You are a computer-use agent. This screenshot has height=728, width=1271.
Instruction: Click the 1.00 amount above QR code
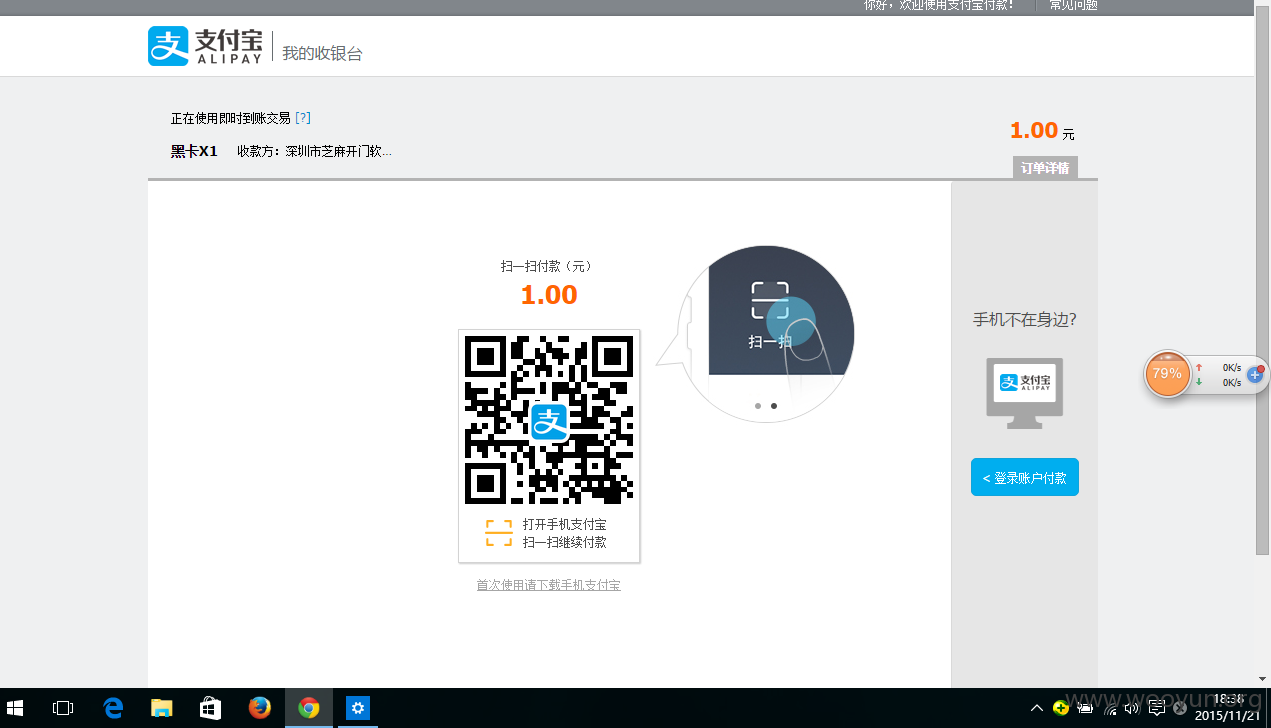[549, 295]
